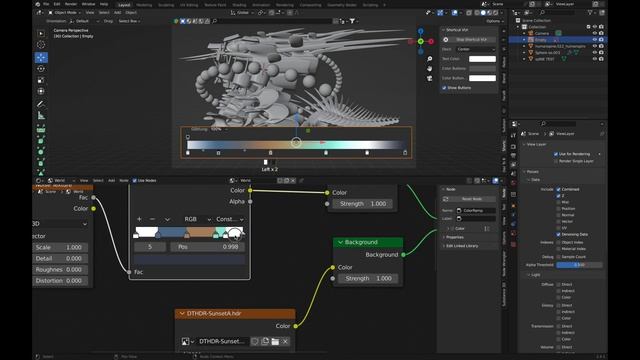Edit the Background Strength 1.000 field
This screenshot has width=640, height=360.
[x=368, y=278]
